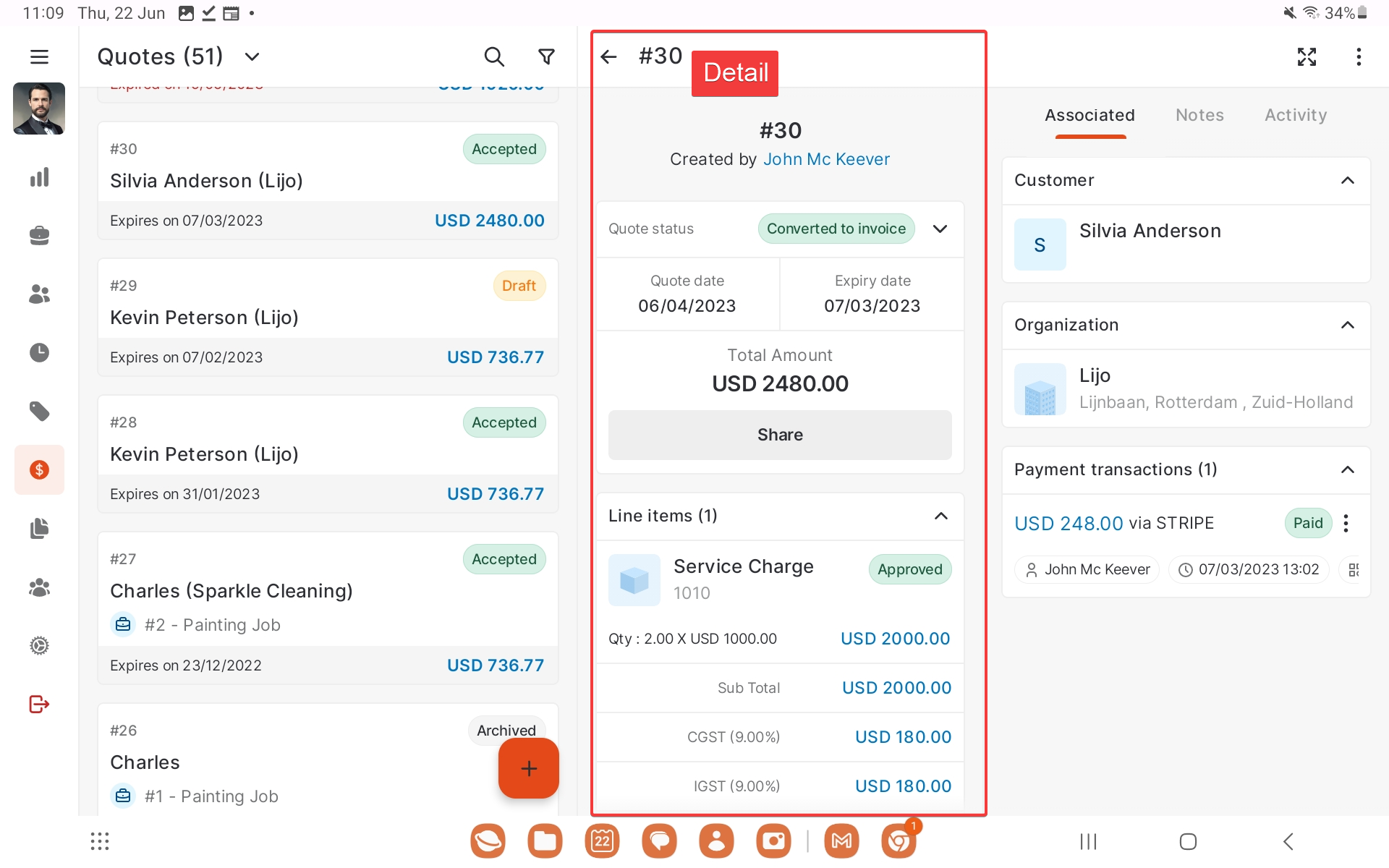1389x868 pixels.
Task: Open the dashboard bar chart icon
Action: pyautogui.click(x=39, y=177)
